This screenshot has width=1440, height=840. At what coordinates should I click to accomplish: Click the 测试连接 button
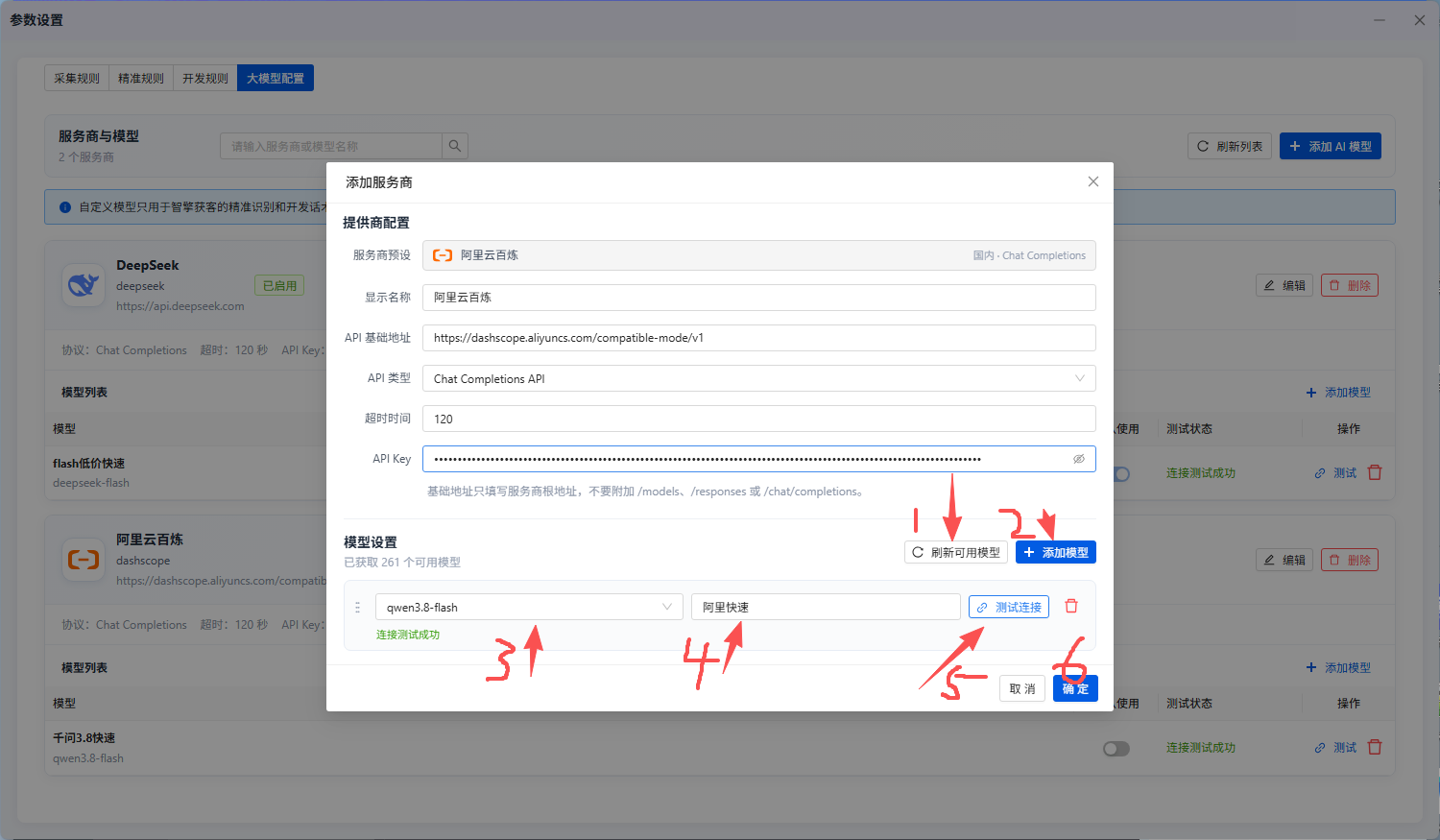point(1009,607)
